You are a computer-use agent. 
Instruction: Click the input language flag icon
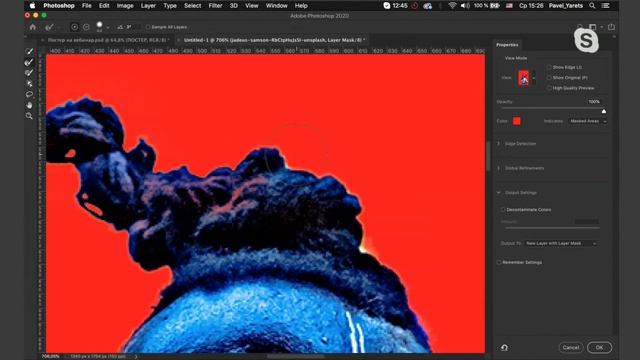(509, 6)
